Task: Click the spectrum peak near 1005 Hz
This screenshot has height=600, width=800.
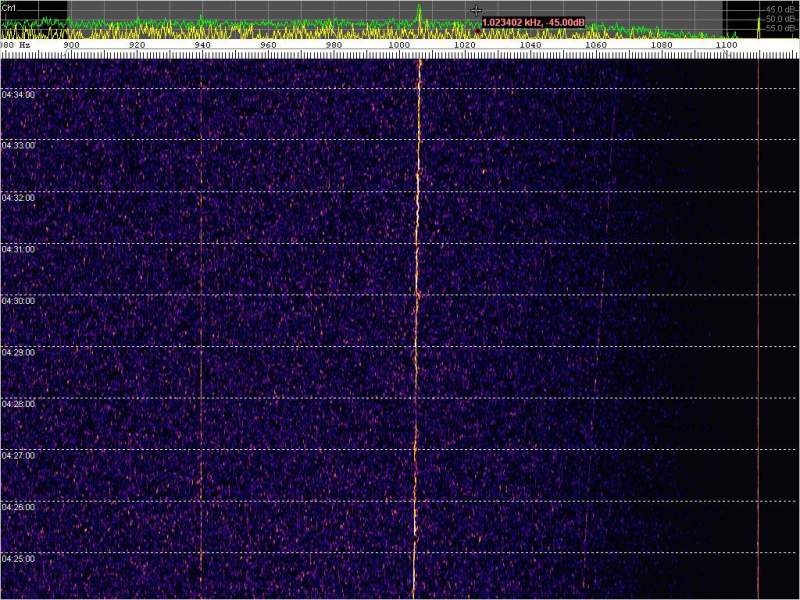Action: point(419,10)
